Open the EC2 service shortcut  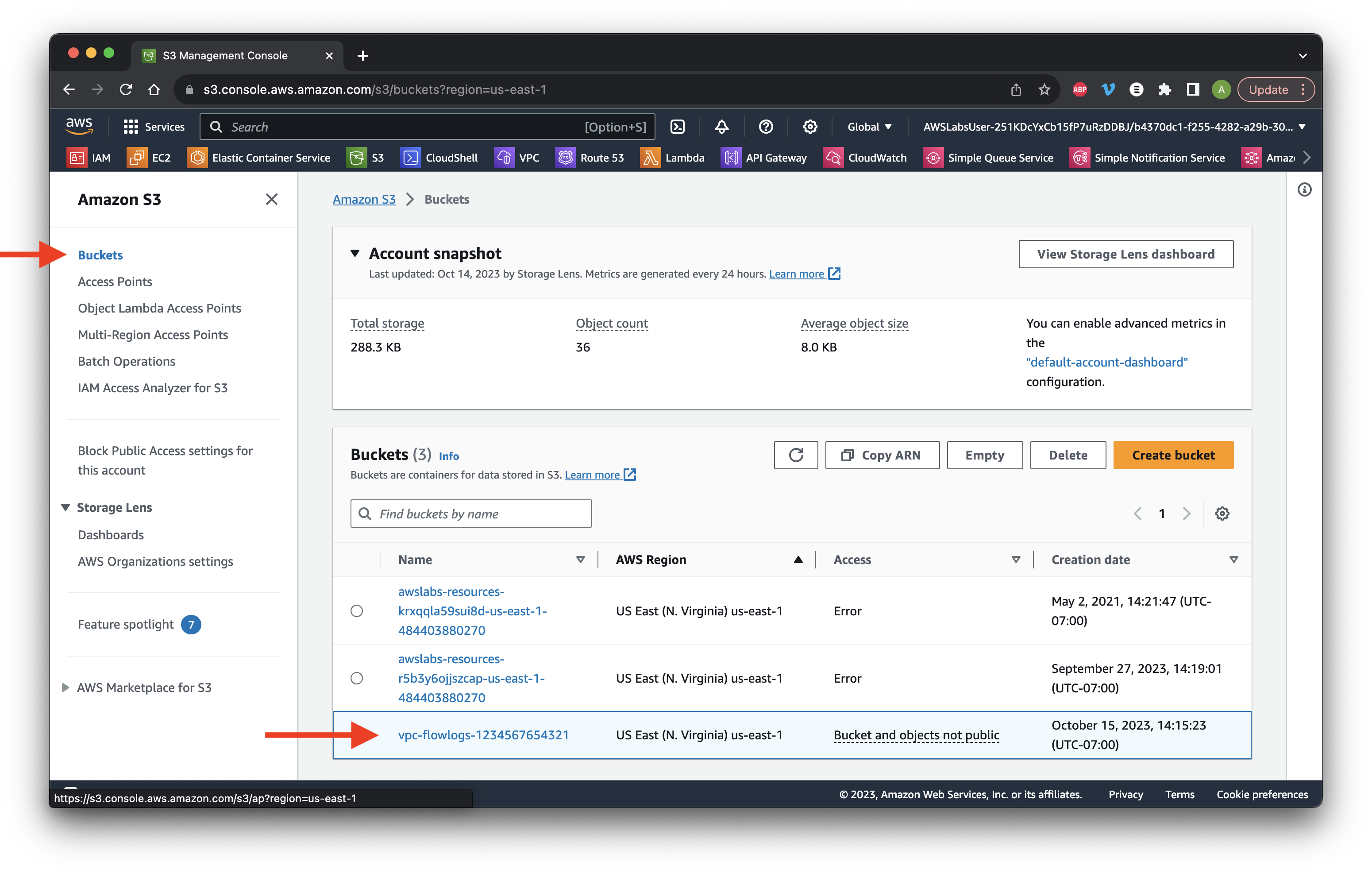(149, 158)
